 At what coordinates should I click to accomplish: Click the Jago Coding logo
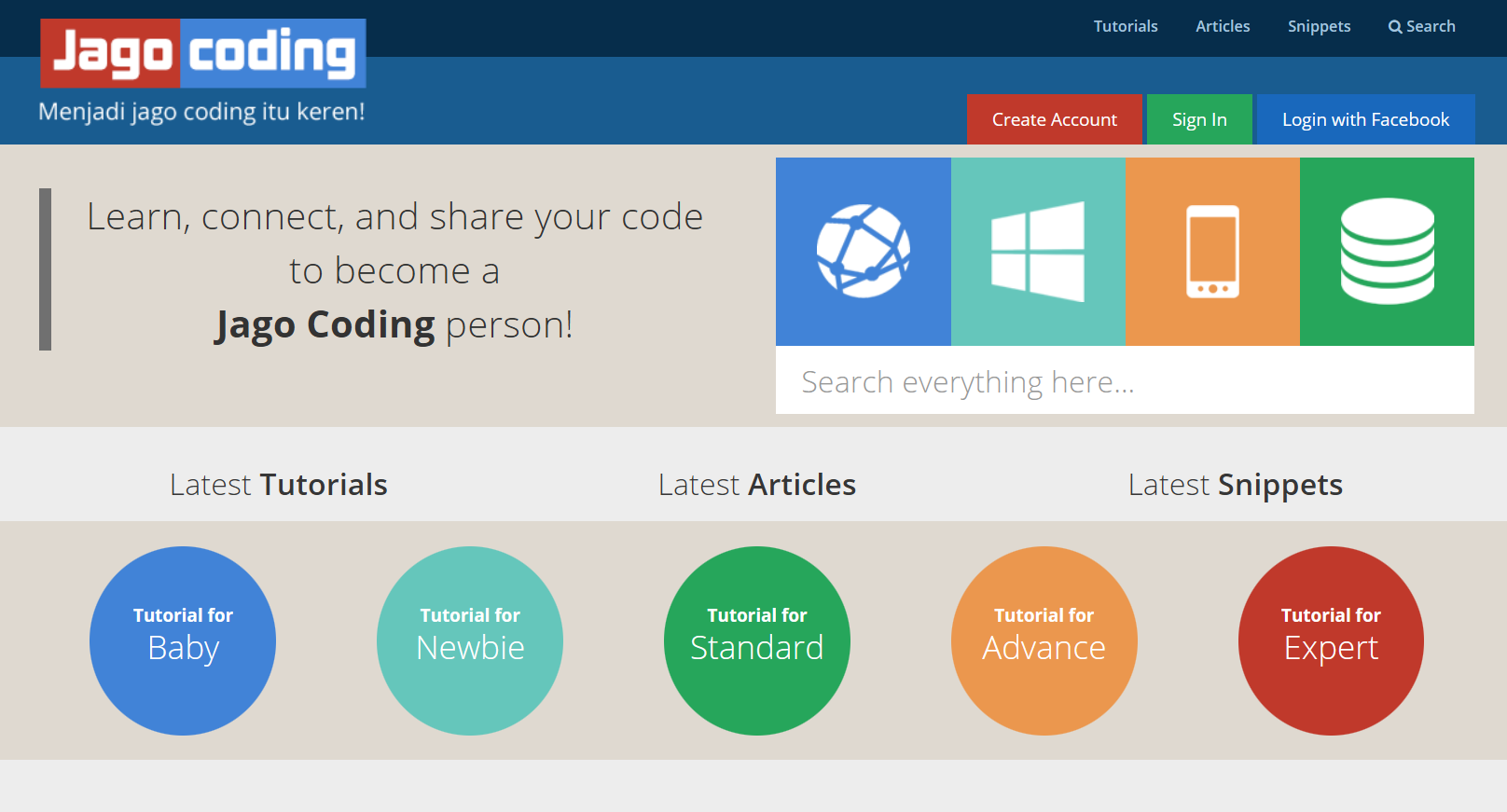[x=203, y=53]
